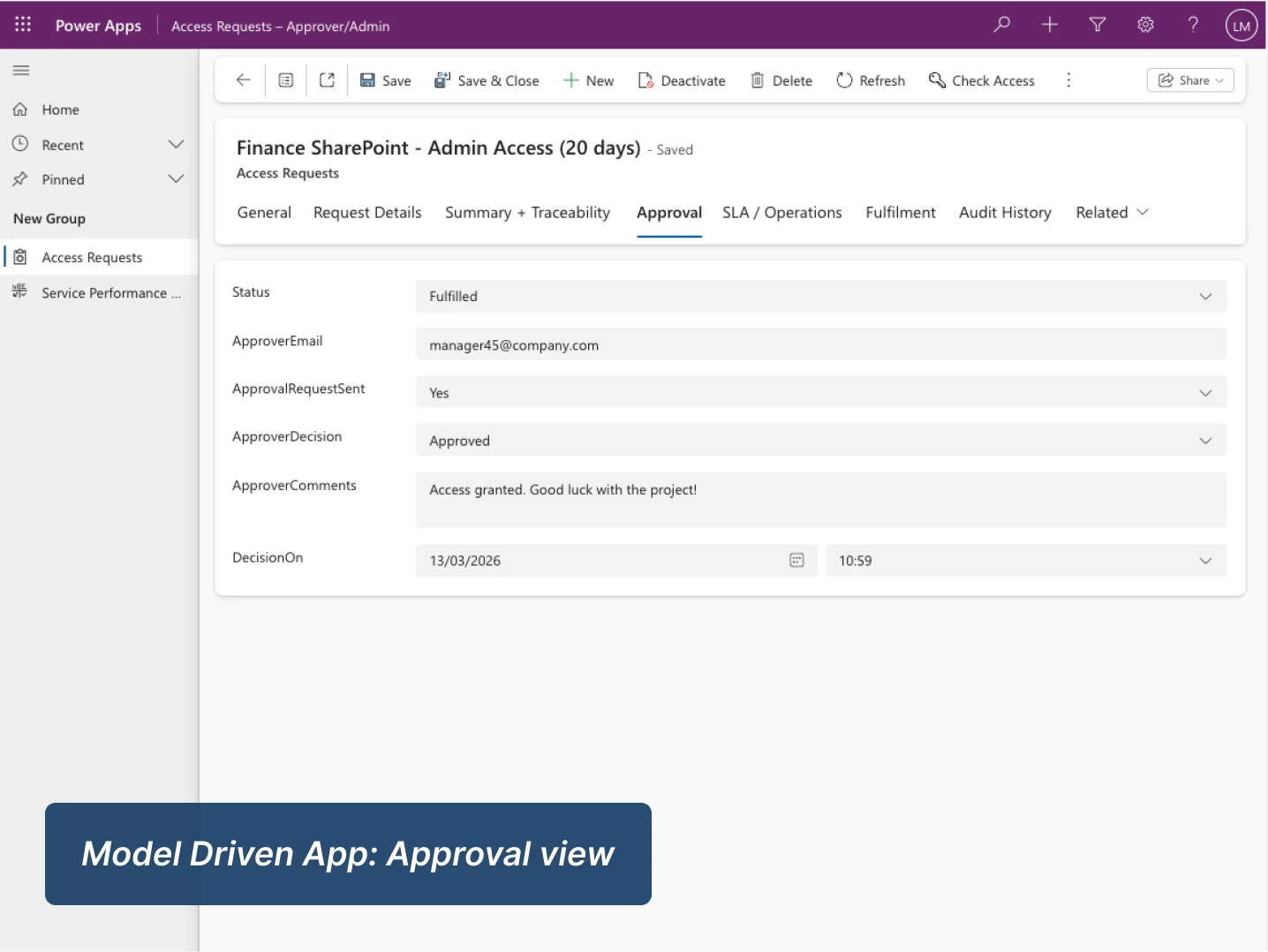Image resolution: width=1268 pixels, height=952 pixels.
Task: Click the Delete trash icon
Action: (x=758, y=79)
